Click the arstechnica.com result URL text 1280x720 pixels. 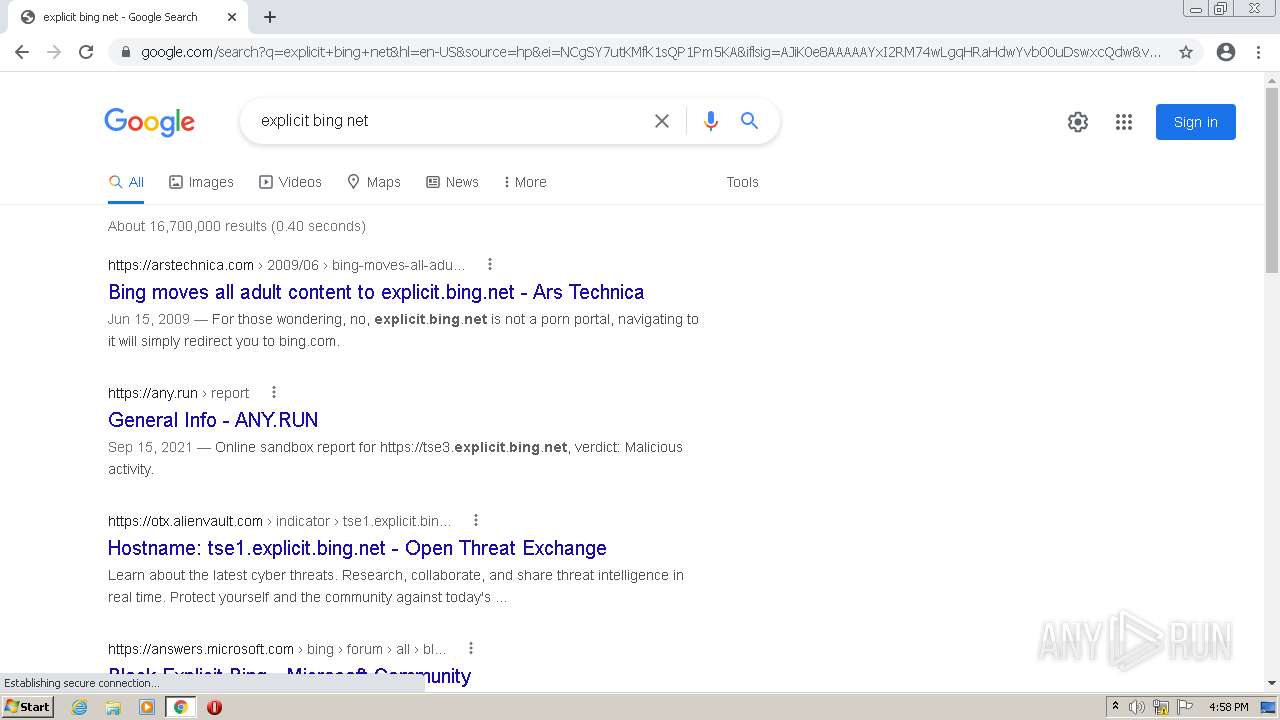pos(181,265)
